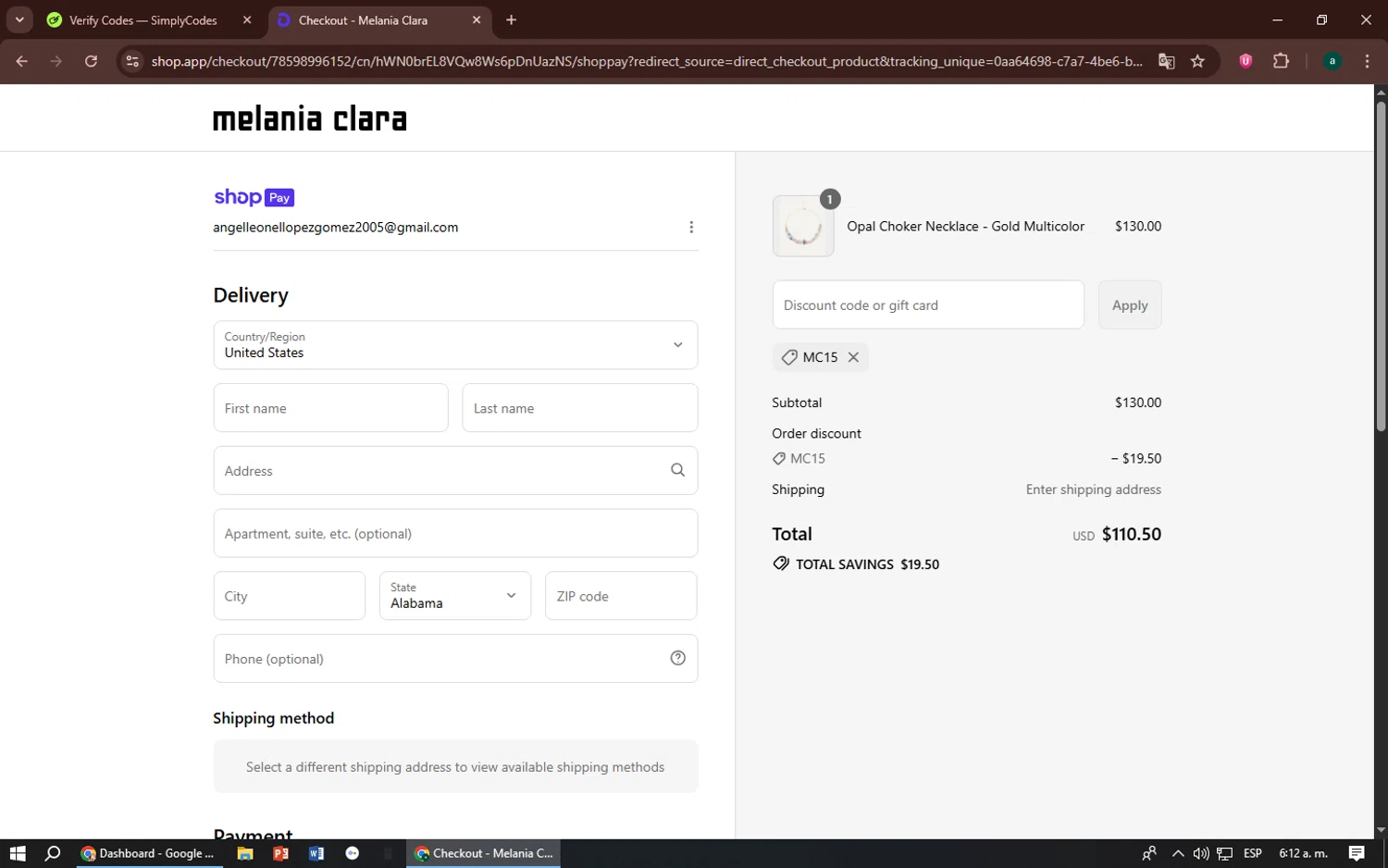Open the shield extension icon
The height and width of the screenshot is (868, 1388).
click(x=1245, y=61)
